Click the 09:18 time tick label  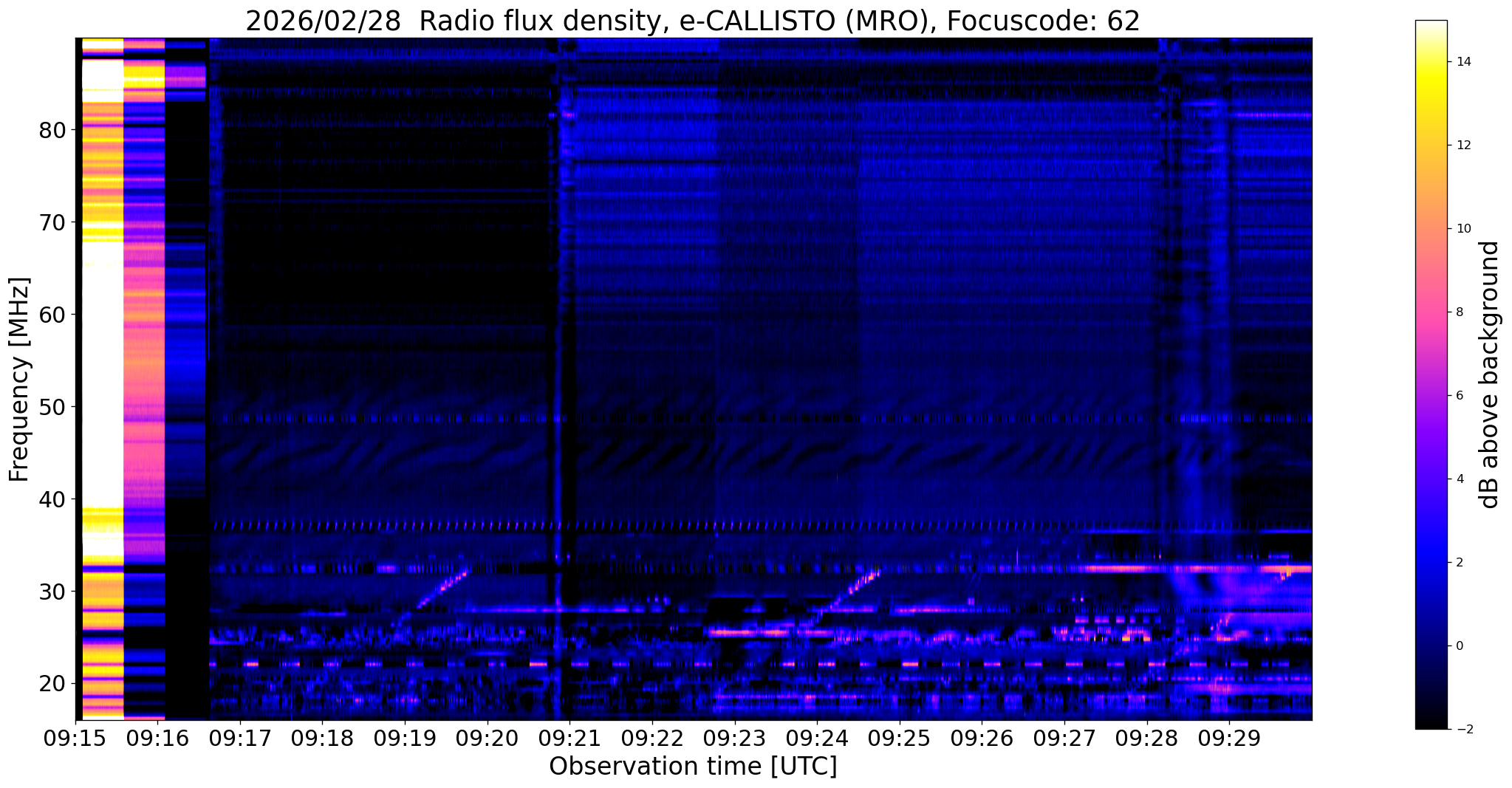(322, 739)
